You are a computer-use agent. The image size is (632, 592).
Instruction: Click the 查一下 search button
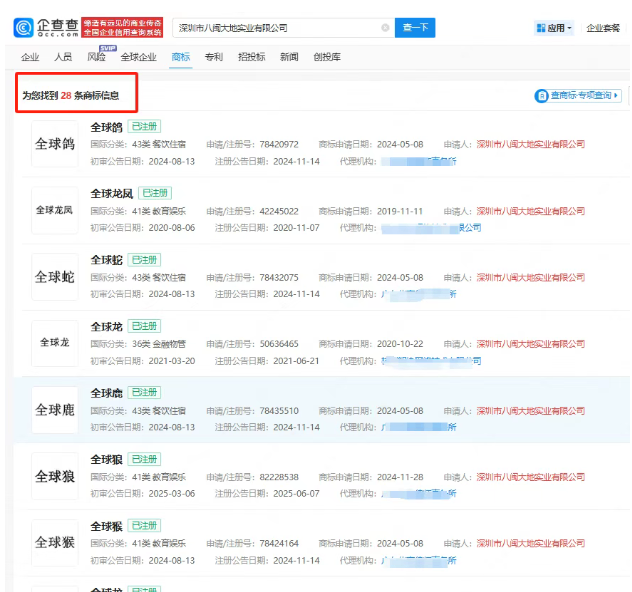coord(414,28)
